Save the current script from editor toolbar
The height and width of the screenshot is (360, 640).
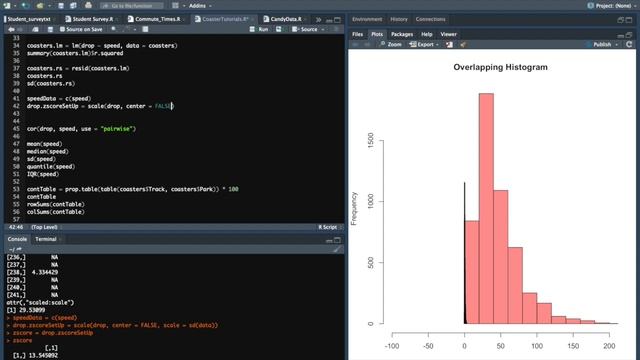pos(50,29)
